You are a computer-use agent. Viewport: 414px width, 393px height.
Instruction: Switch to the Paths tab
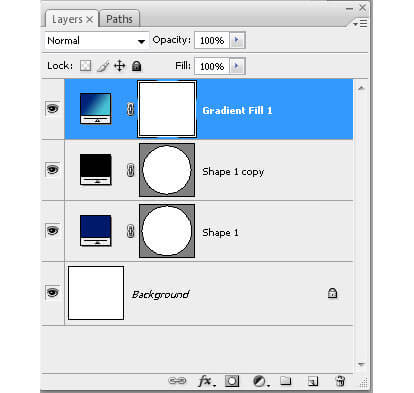coord(119,19)
